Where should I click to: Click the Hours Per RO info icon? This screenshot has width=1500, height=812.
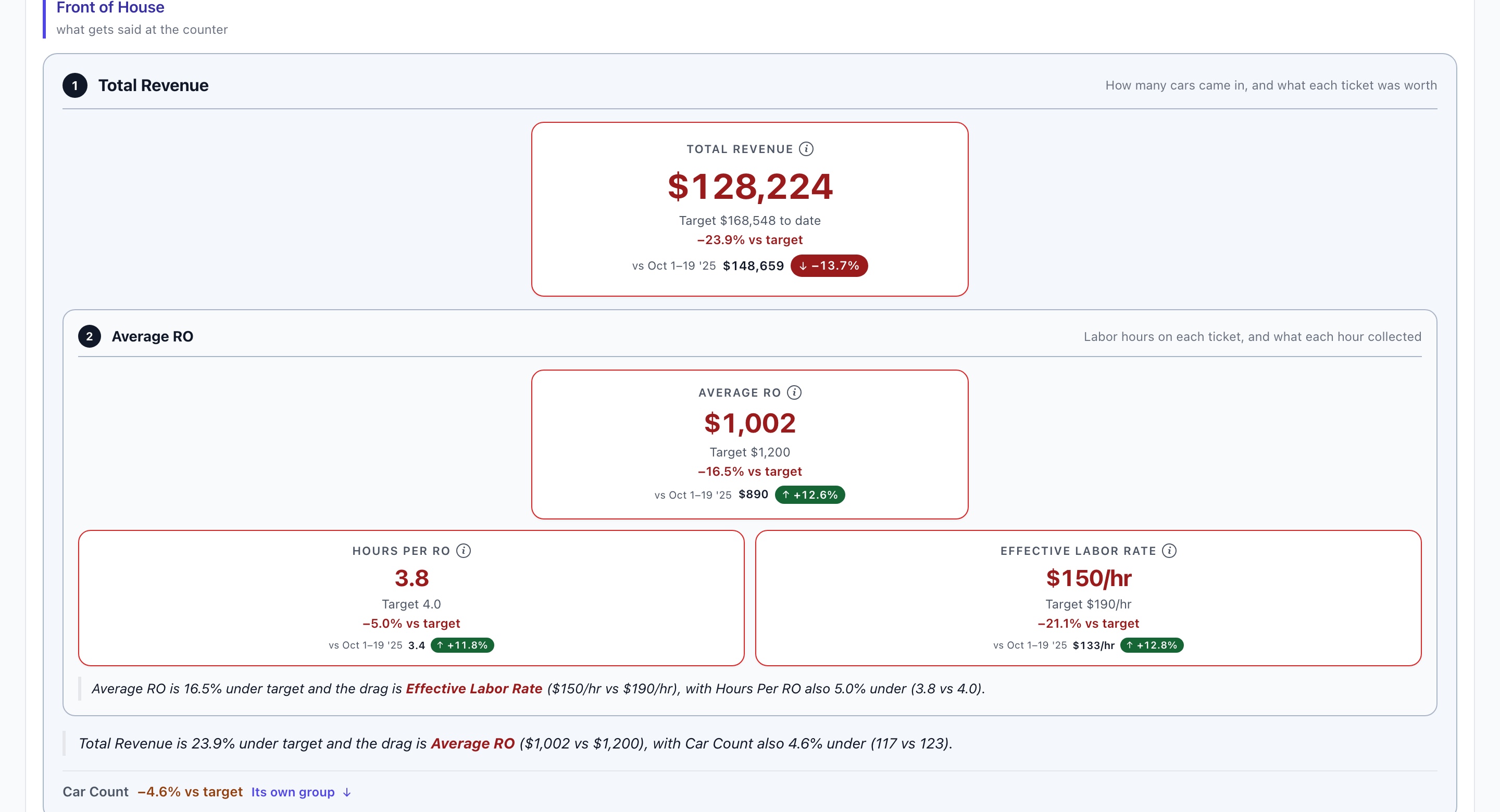tap(464, 551)
